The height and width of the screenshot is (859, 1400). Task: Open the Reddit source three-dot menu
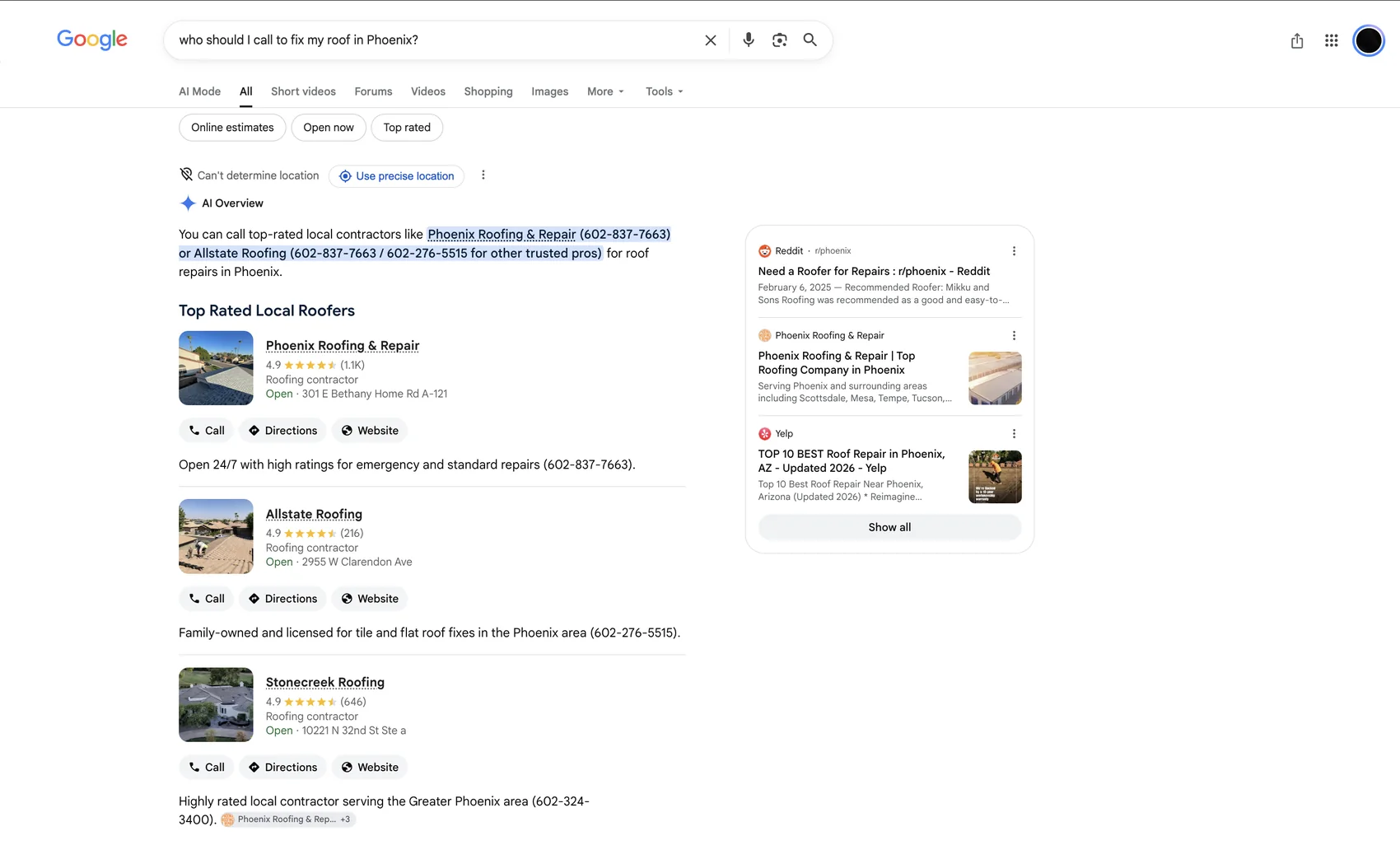coord(1014,251)
